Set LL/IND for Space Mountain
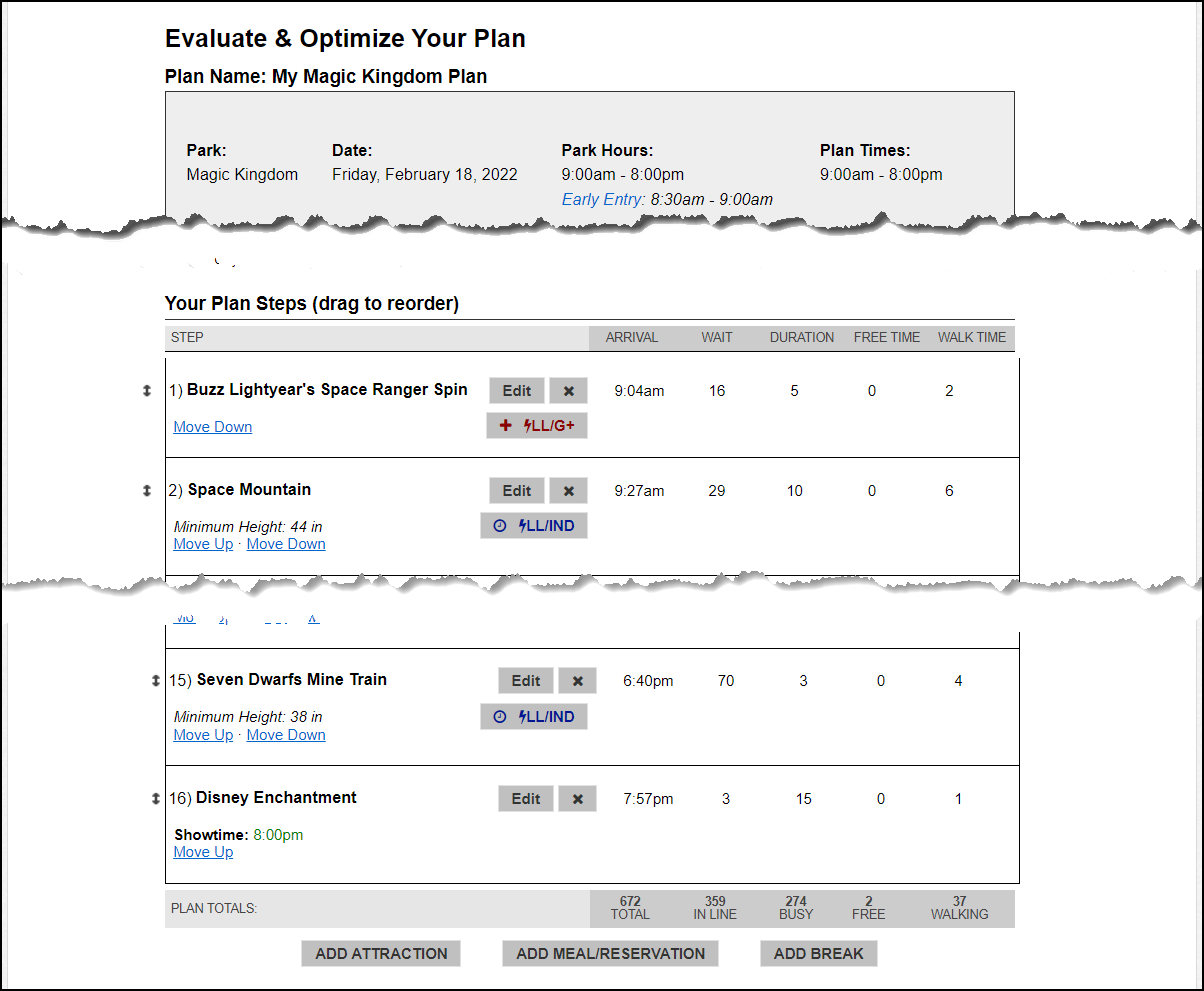The width and height of the screenshot is (1204, 991). [x=534, y=526]
